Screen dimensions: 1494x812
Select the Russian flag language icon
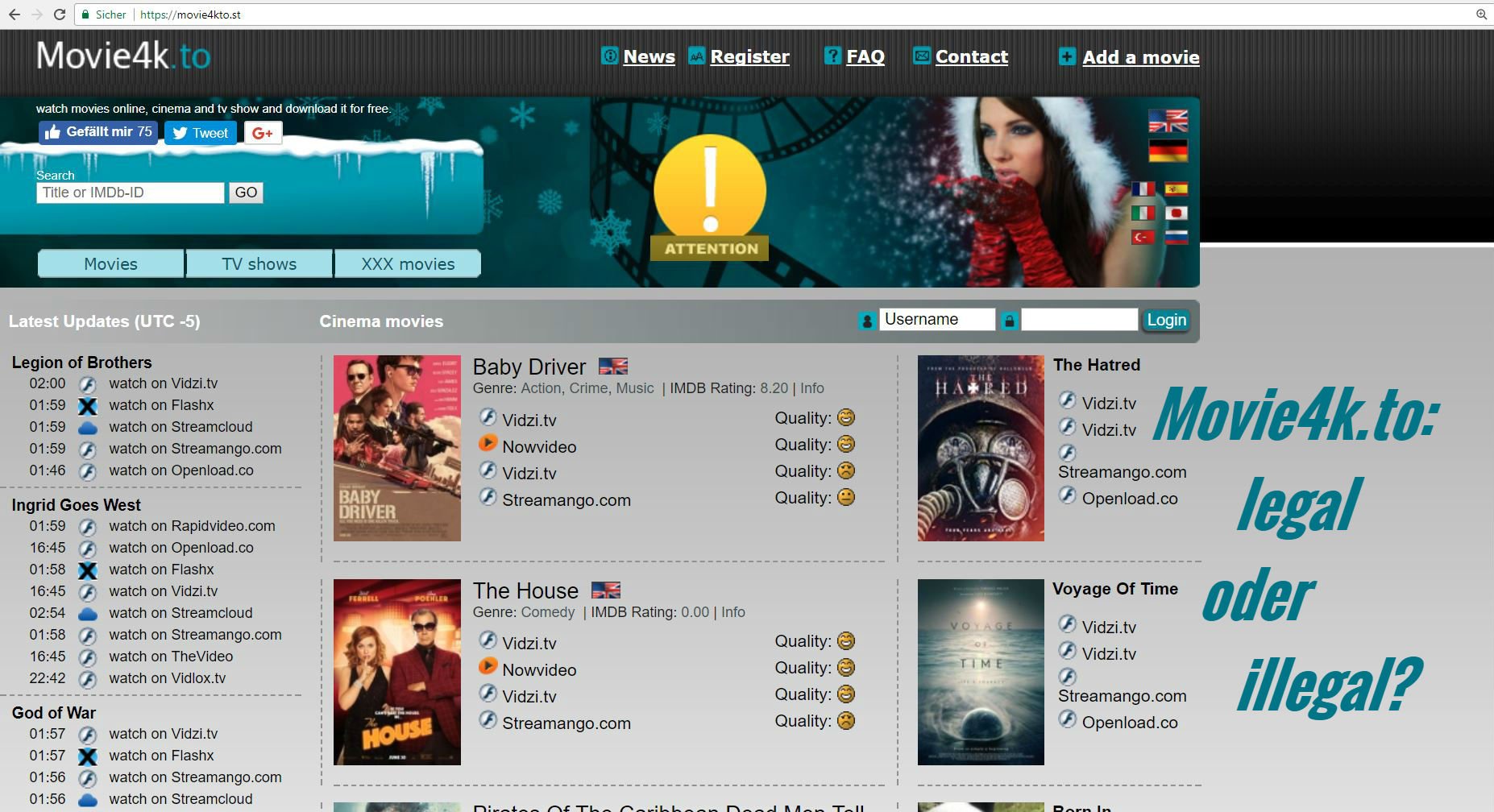click(1177, 237)
